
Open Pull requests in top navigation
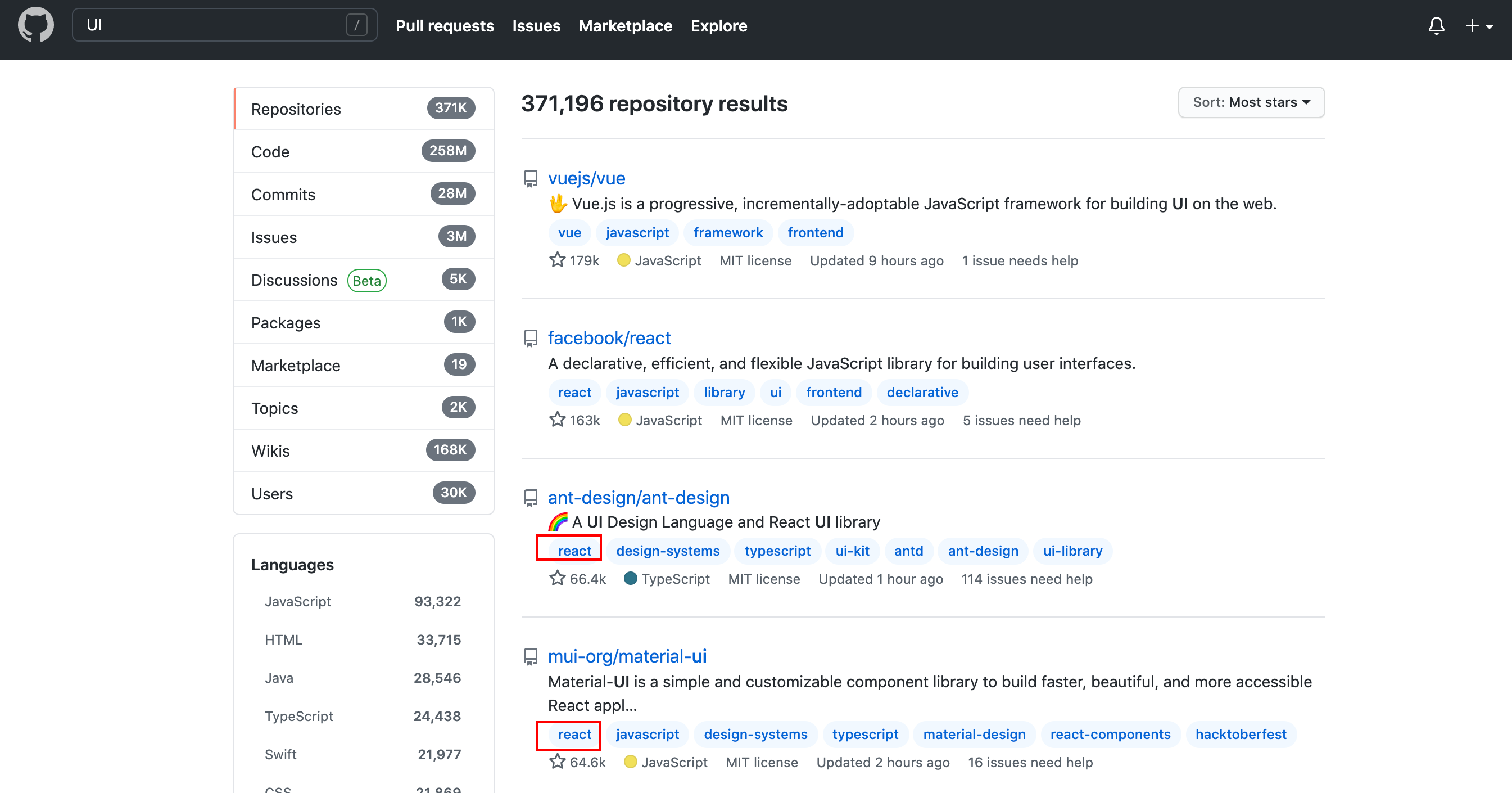(x=445, y=26)
